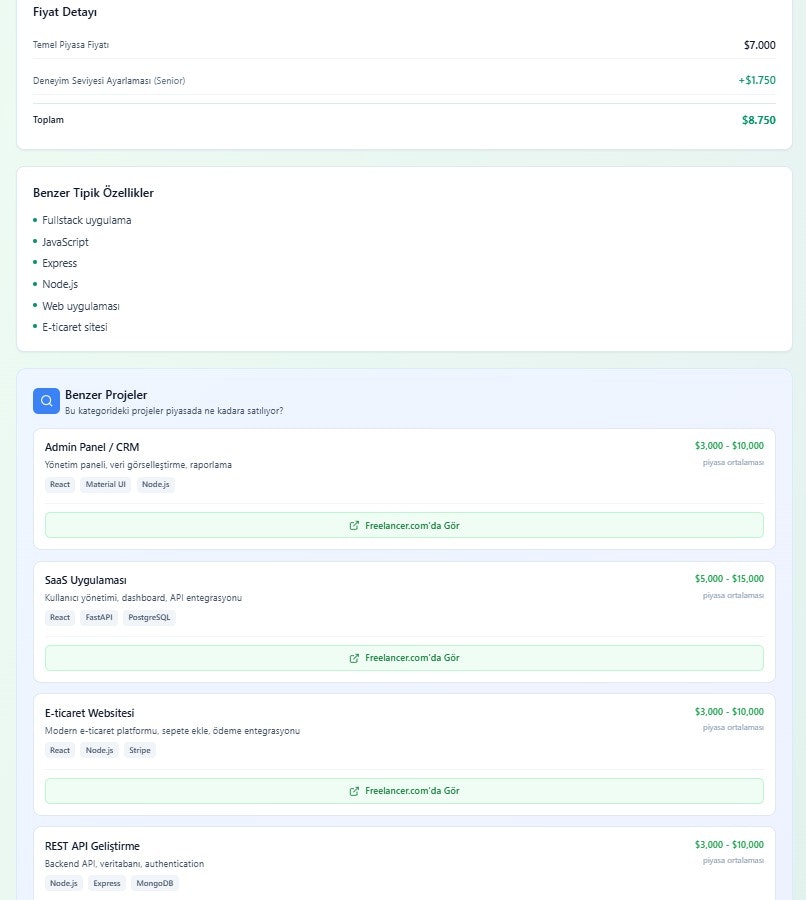Click the REST API Geliştirme title
806x900 pixels.
tap(92, 846)
